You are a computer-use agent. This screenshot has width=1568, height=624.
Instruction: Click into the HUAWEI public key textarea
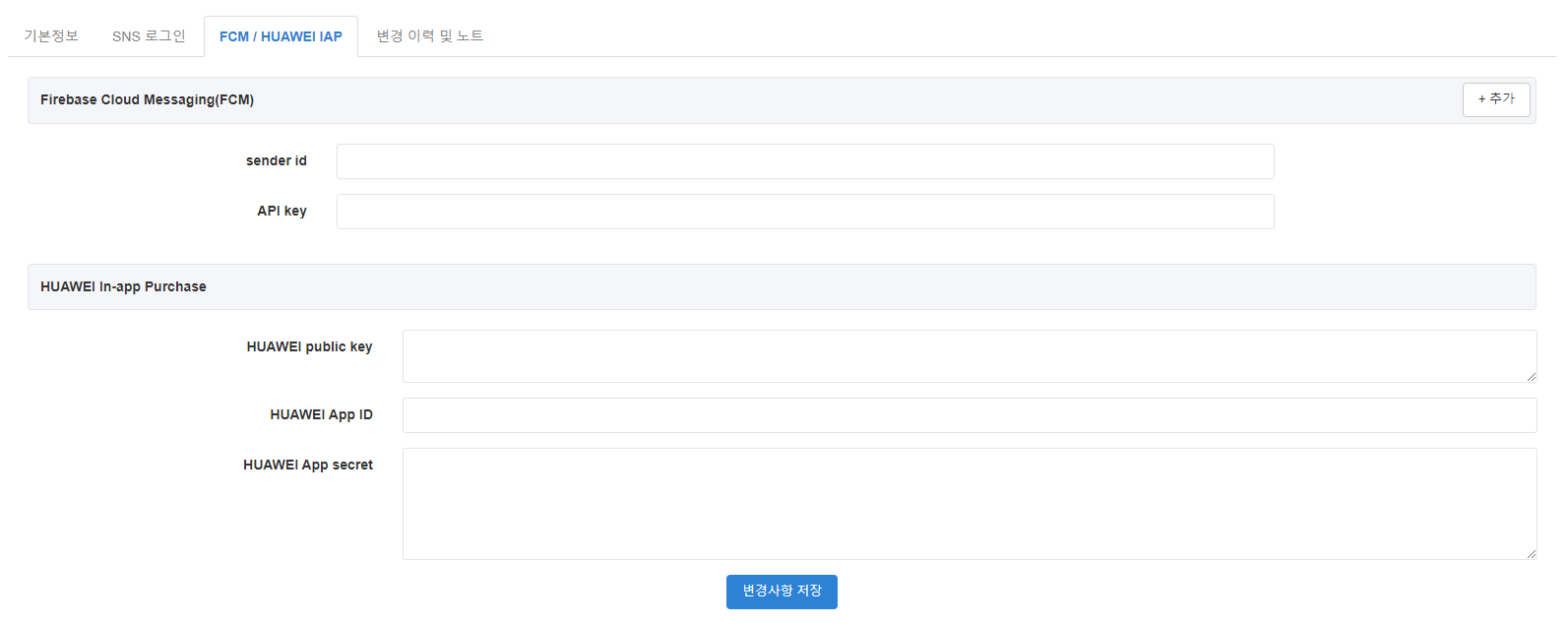970,356
